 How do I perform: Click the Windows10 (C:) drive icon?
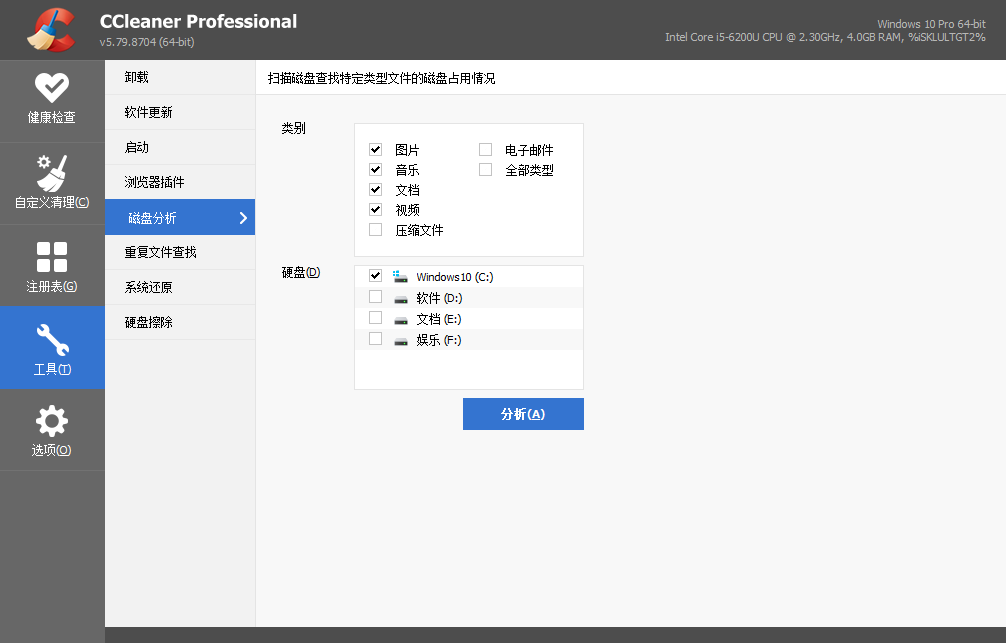point(400,277)
